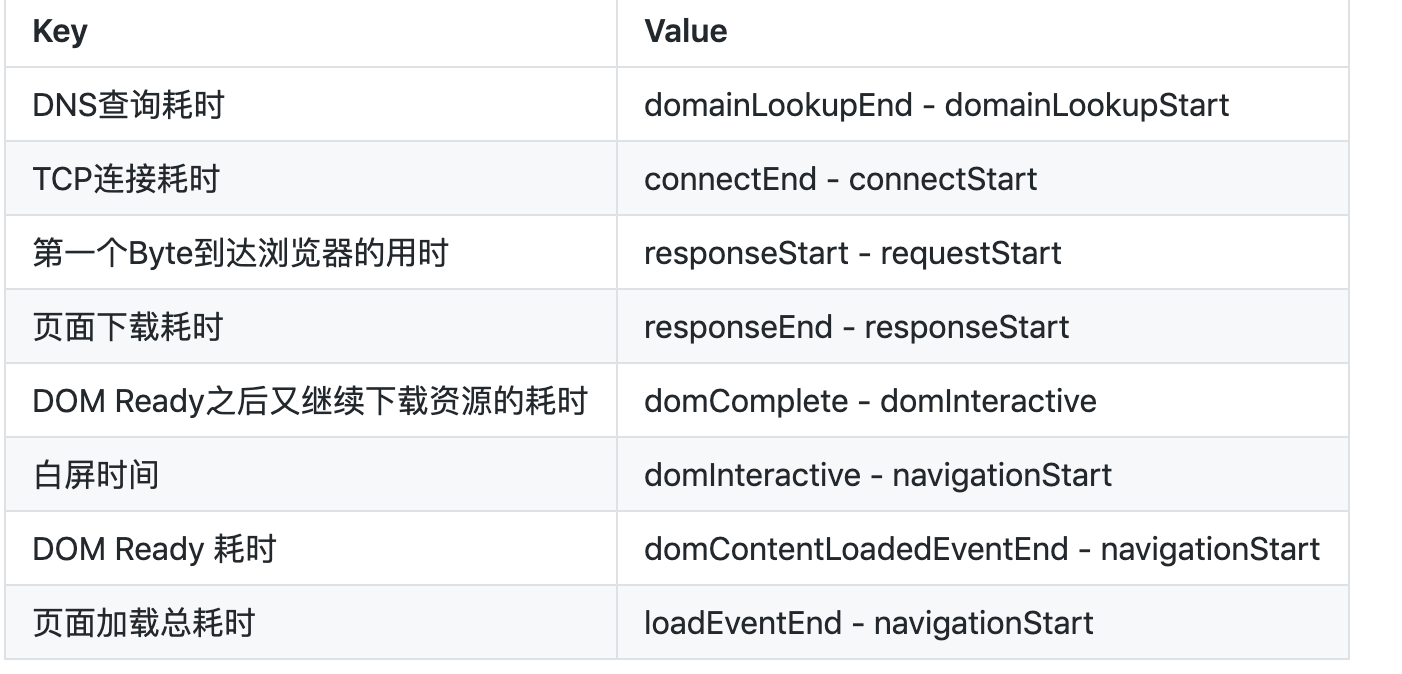This screenshot has height=674, width=1402.
Task: Click the Value column header
Action: [x=982, y=31]
